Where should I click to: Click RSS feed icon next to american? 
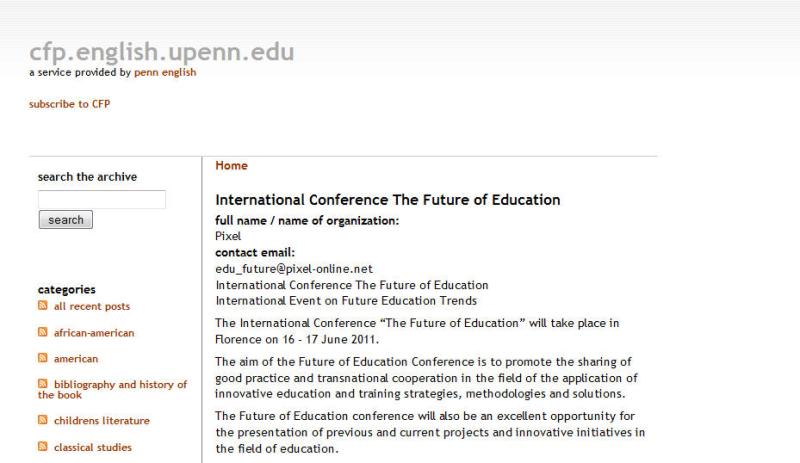[x=43, y=358]
